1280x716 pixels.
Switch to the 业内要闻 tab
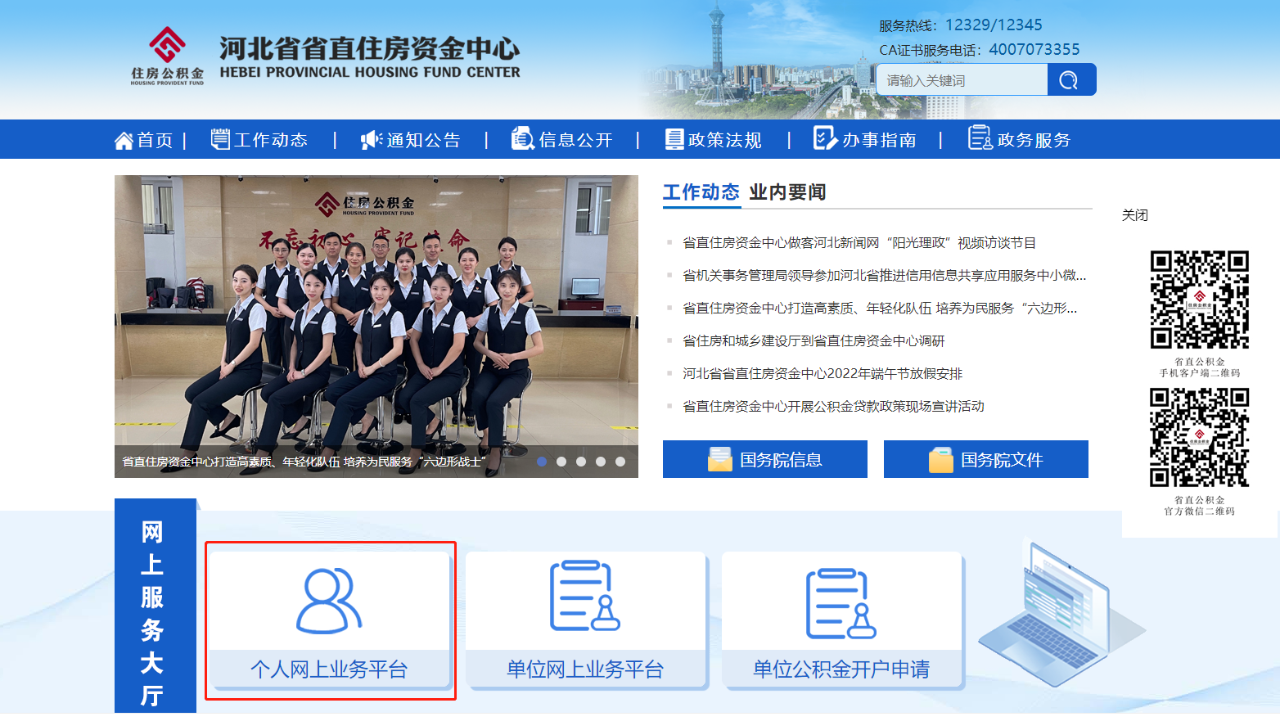coord(787,192)
